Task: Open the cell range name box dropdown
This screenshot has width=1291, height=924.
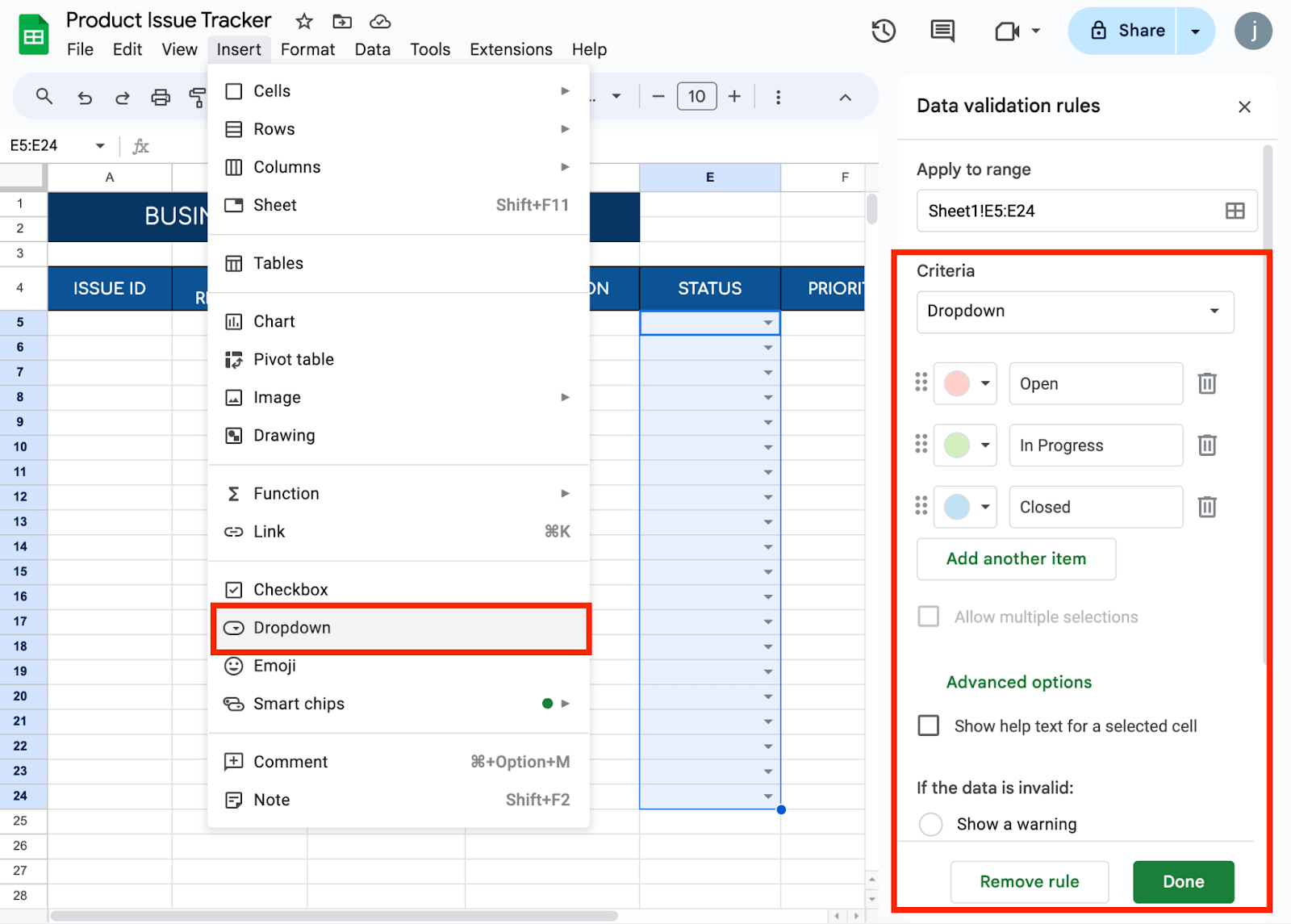Action: click(x=100, y=146)
